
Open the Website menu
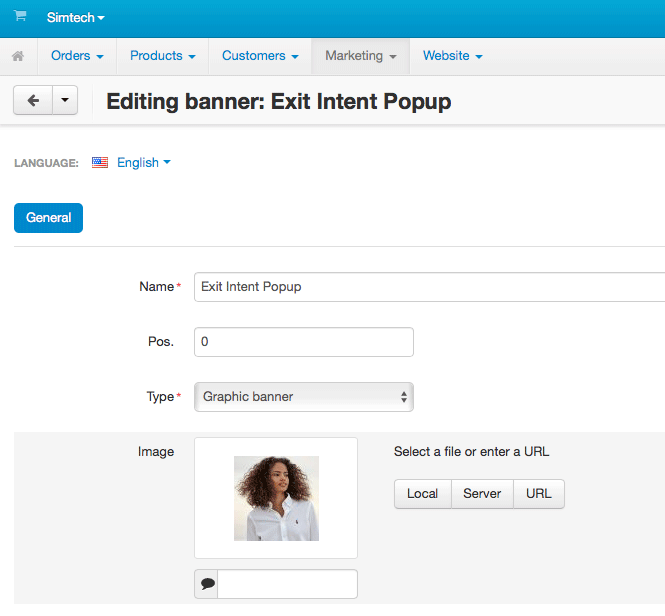pyautogui.click(x=452, y=56)
